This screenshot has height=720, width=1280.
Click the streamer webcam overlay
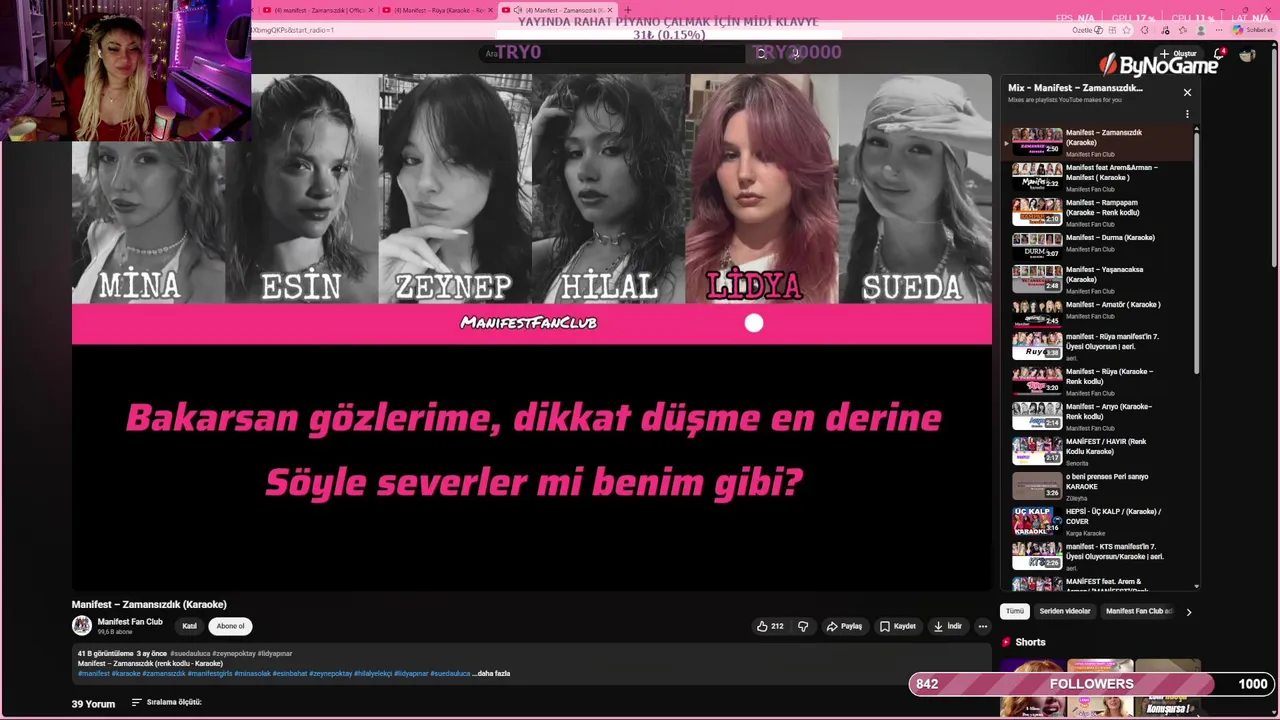125,70
